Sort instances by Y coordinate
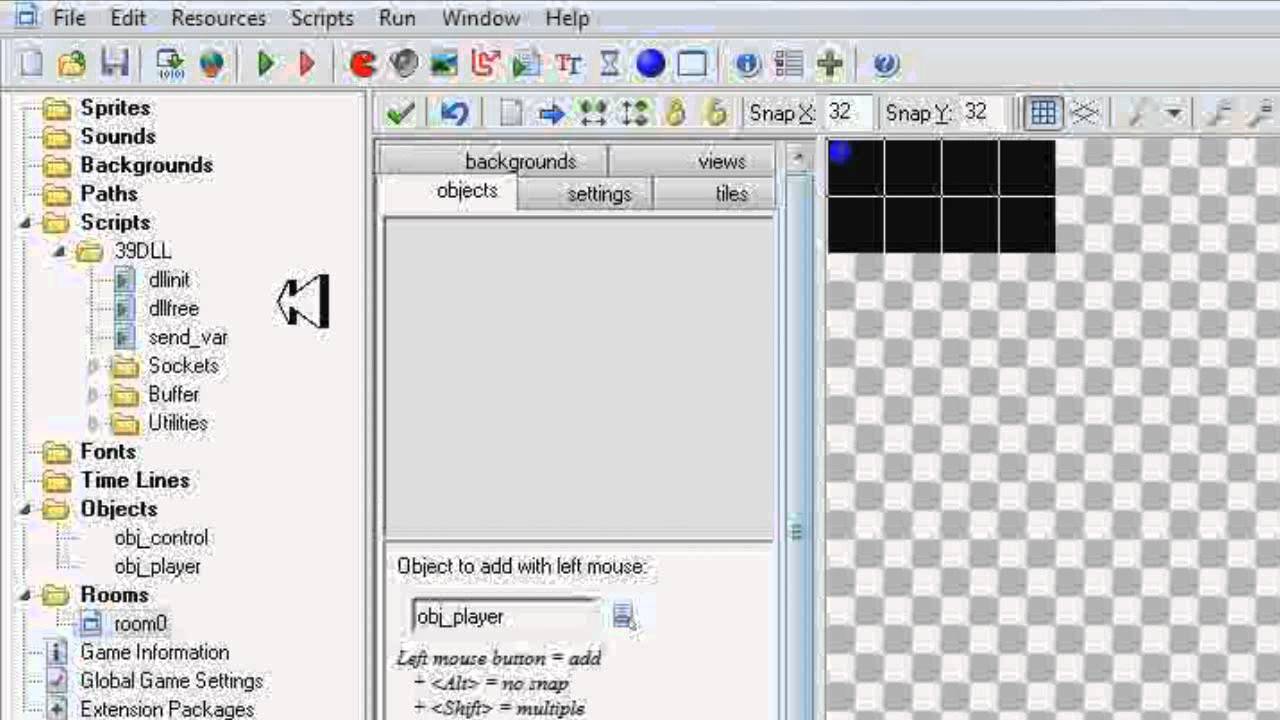The image size is (1280, 720). pyautogui.click(x=634, y=113)
